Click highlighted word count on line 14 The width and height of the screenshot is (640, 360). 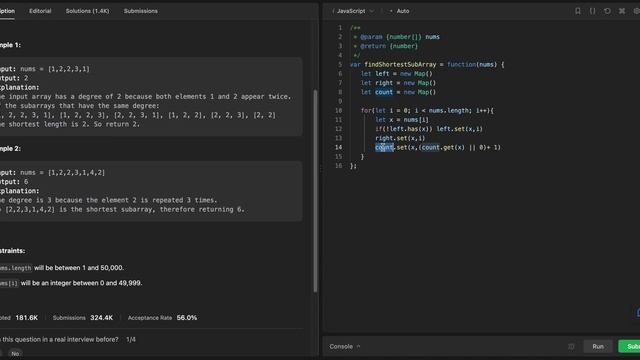click(384, 147)
